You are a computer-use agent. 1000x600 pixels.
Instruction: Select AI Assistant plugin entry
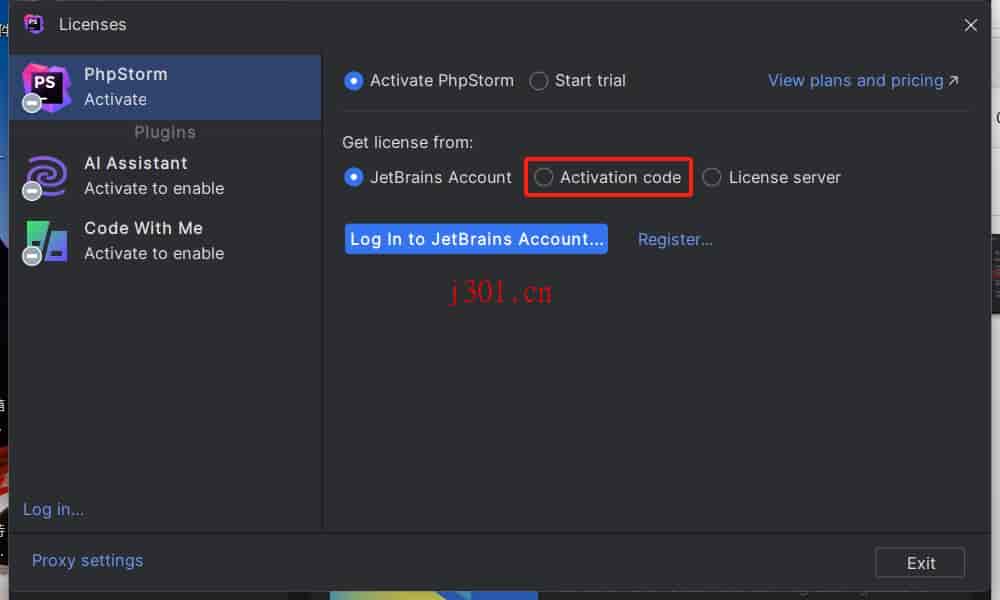pos(166,177)
